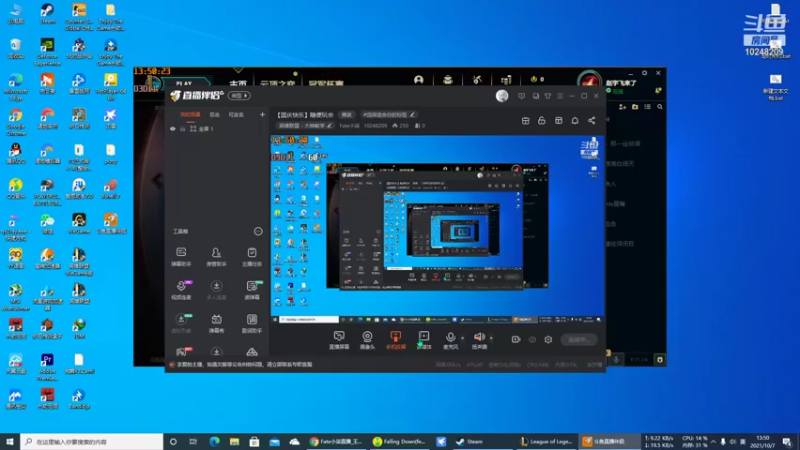Expand the speaker options arrow
Image resolution: width=800 pixels, height=450 pixels.
click(x=491, y=338)
